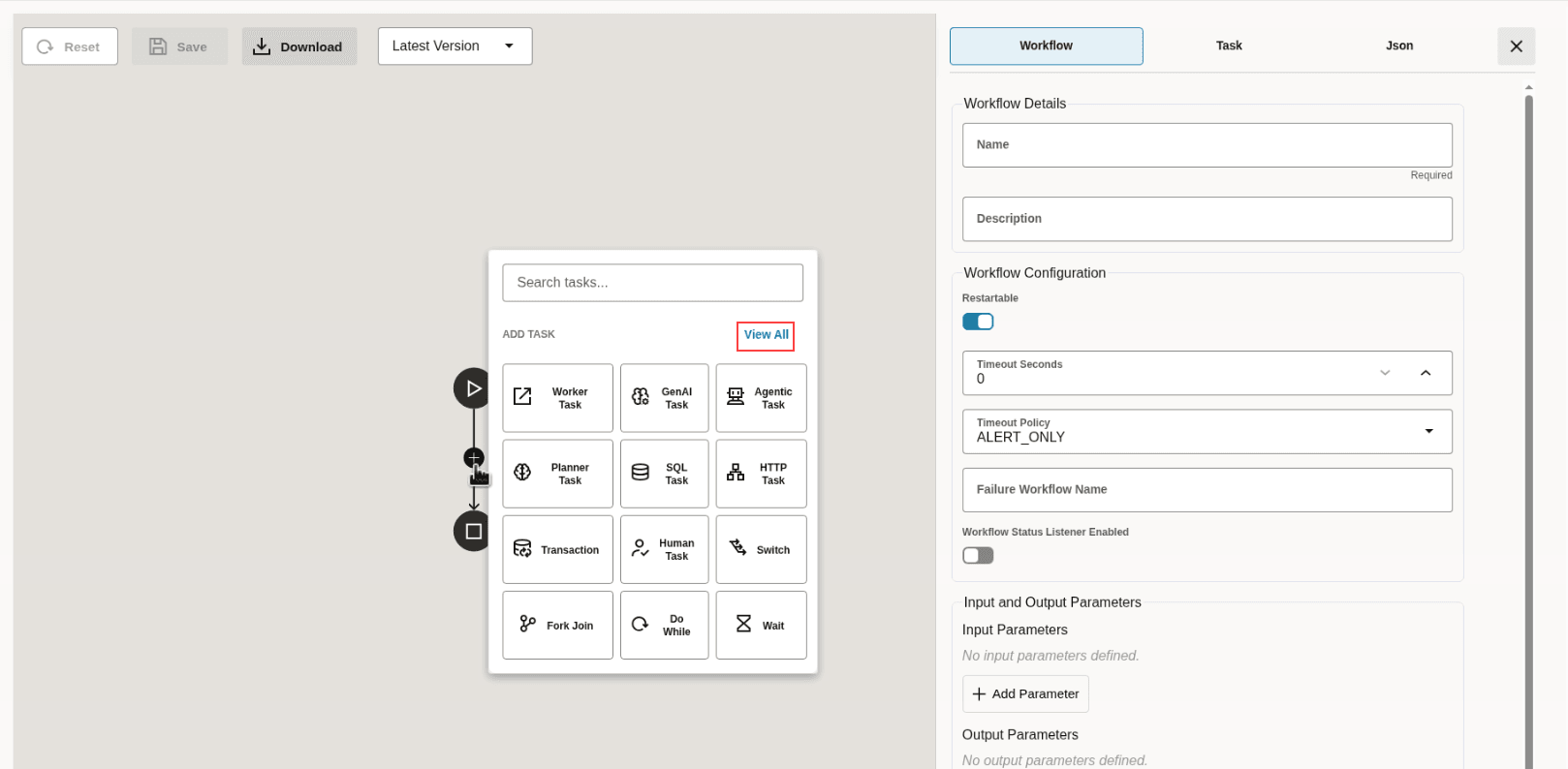
Task: Click the scrollbar up arrow
Action: [1528, 87]
